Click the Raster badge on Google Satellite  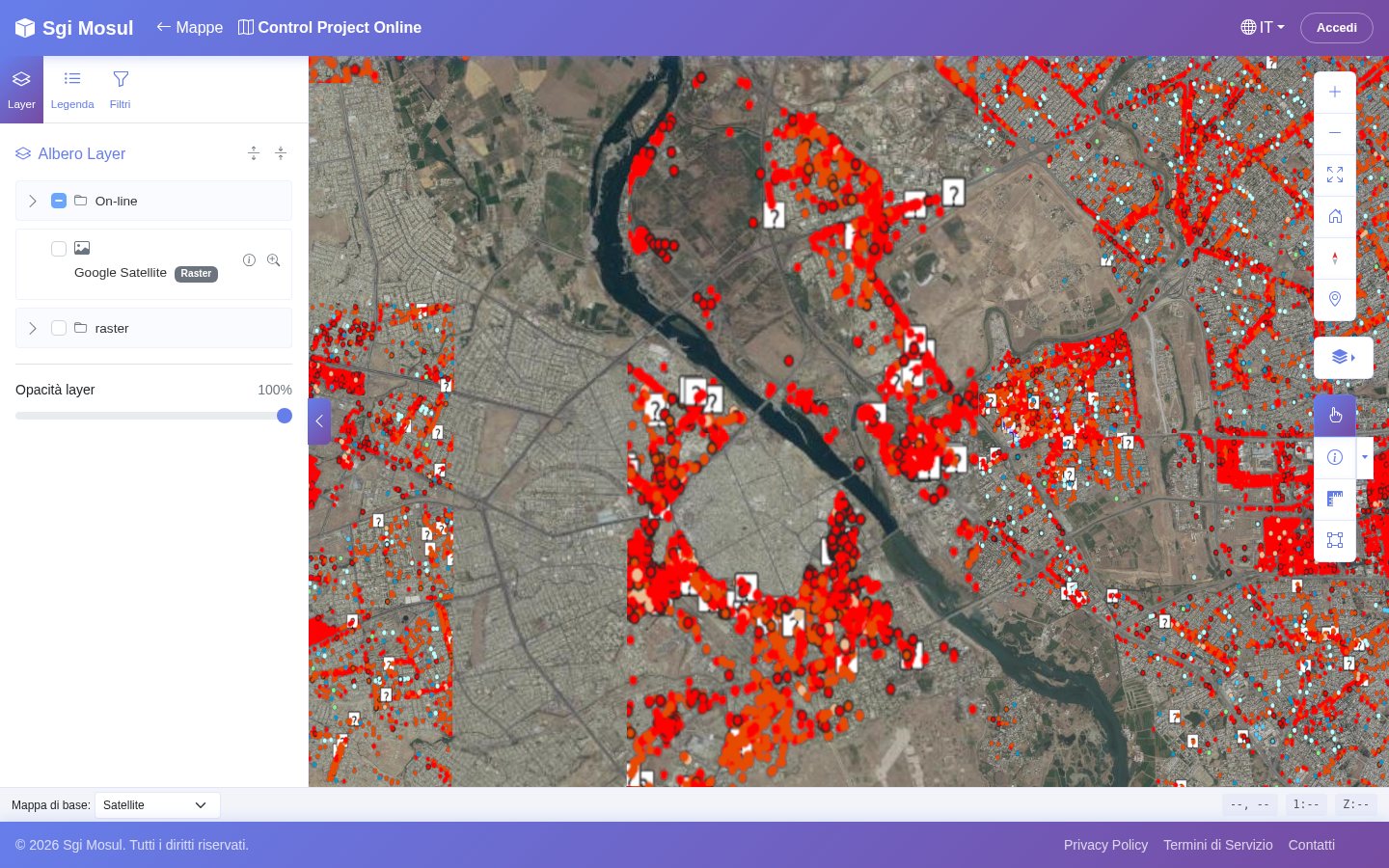[x=196, y=274]
